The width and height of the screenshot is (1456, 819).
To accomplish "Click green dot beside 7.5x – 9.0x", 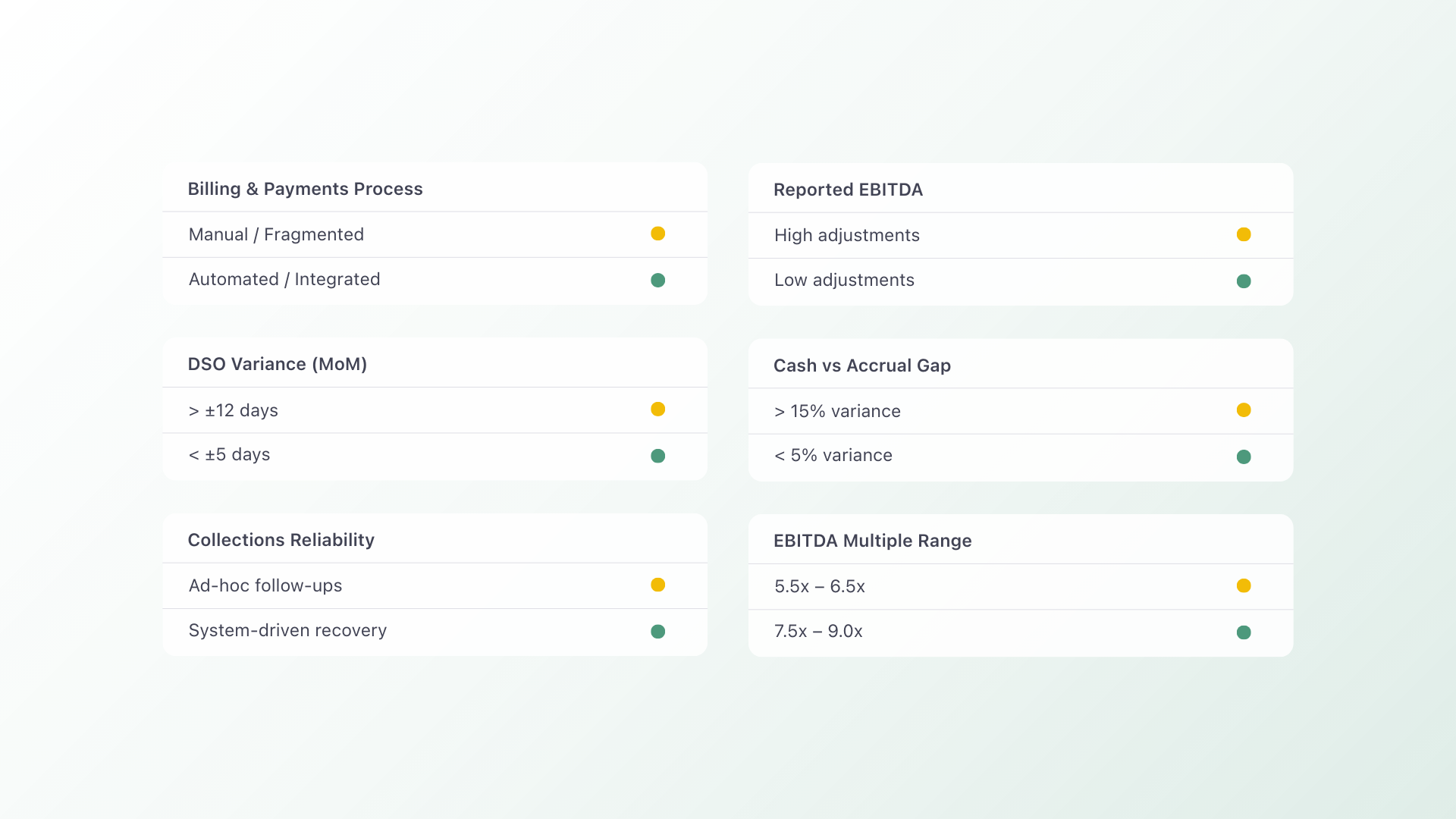I will 1244,632.
